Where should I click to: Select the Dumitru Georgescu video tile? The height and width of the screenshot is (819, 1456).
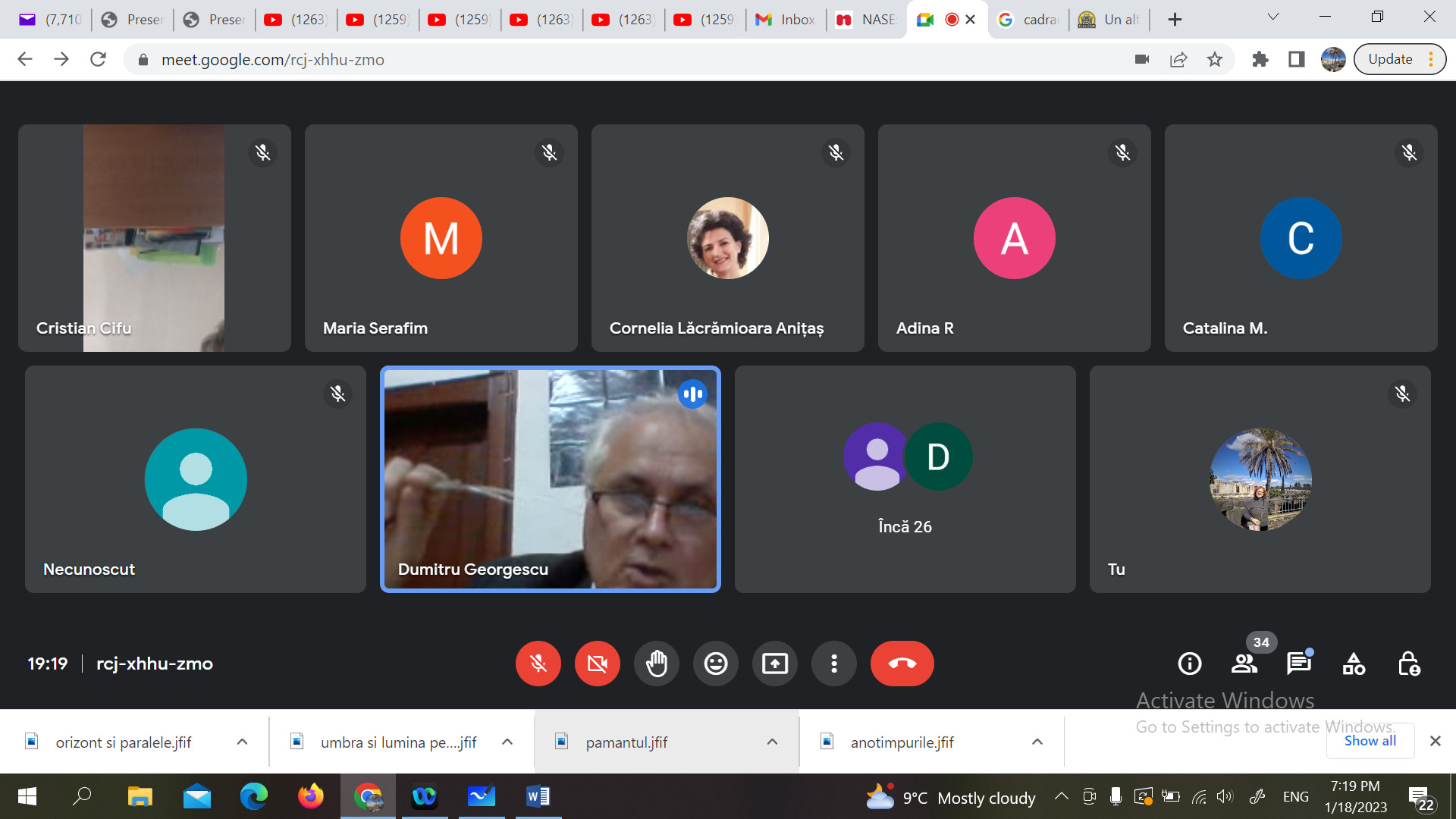pyautogui.click(x=551, y=479)
